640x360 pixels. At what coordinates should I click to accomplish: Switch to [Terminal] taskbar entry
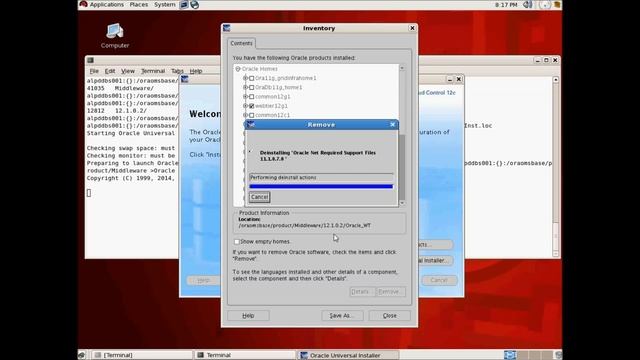coord(142,355)
